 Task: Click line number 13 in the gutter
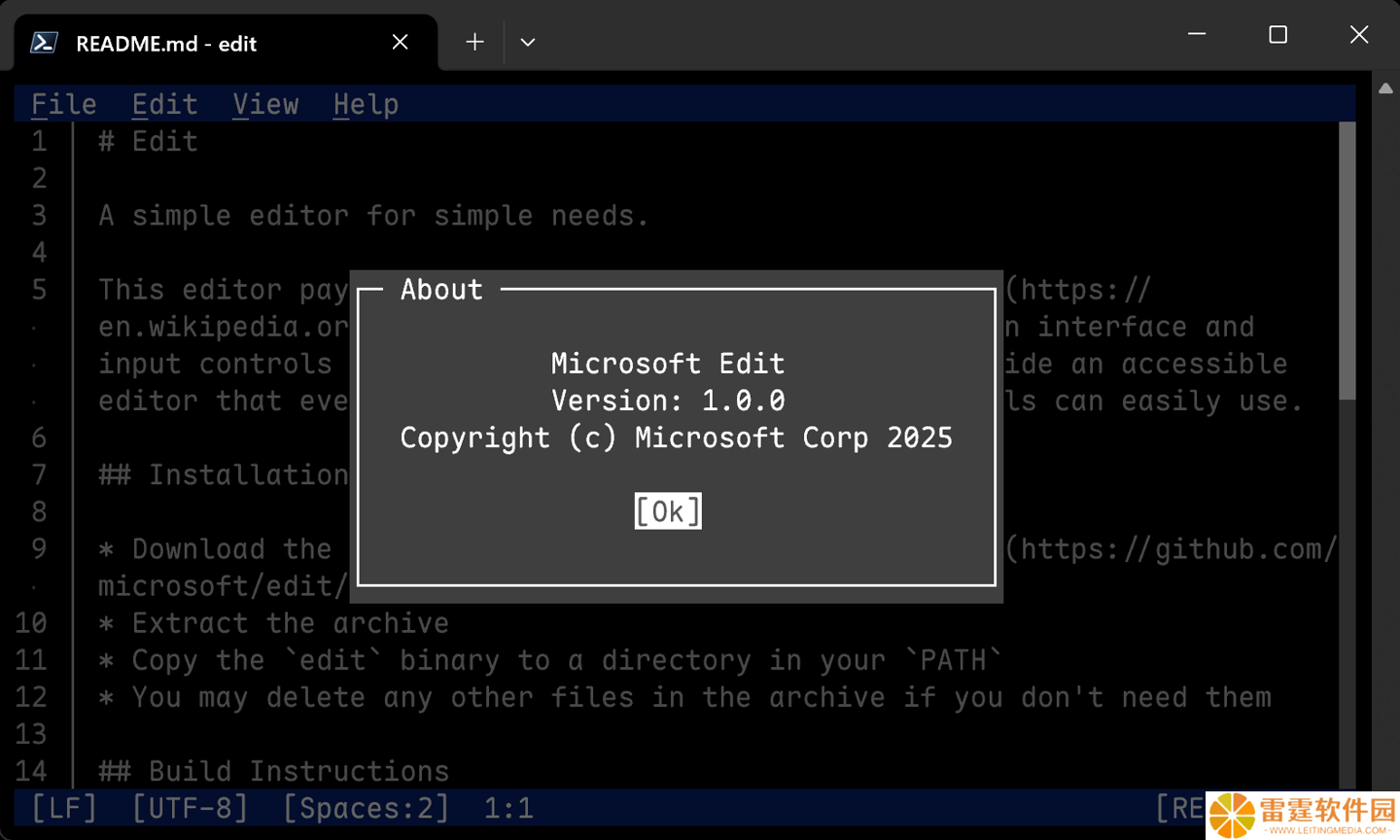pos(31,734)
